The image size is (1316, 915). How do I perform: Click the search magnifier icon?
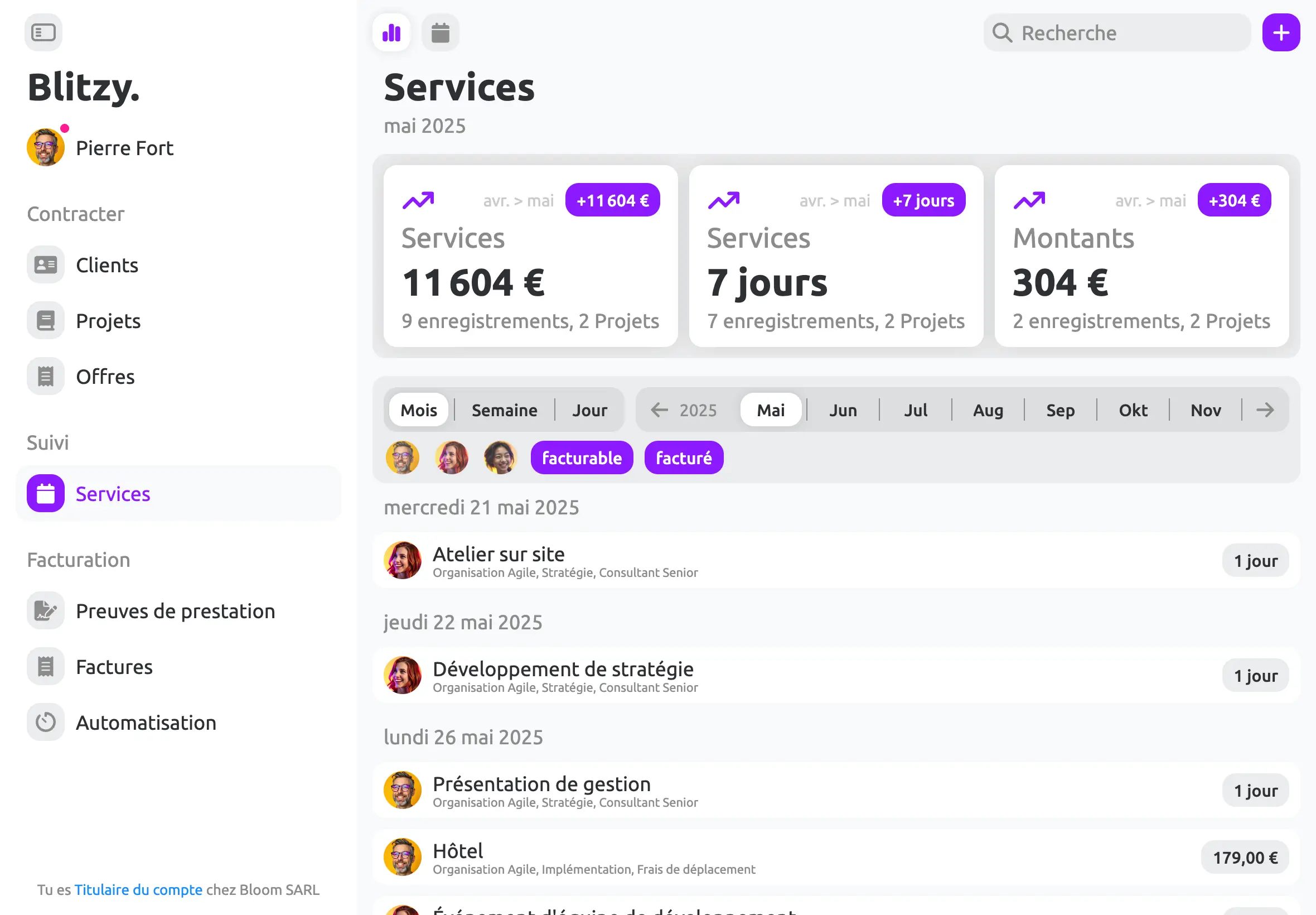click(1002, 33)
